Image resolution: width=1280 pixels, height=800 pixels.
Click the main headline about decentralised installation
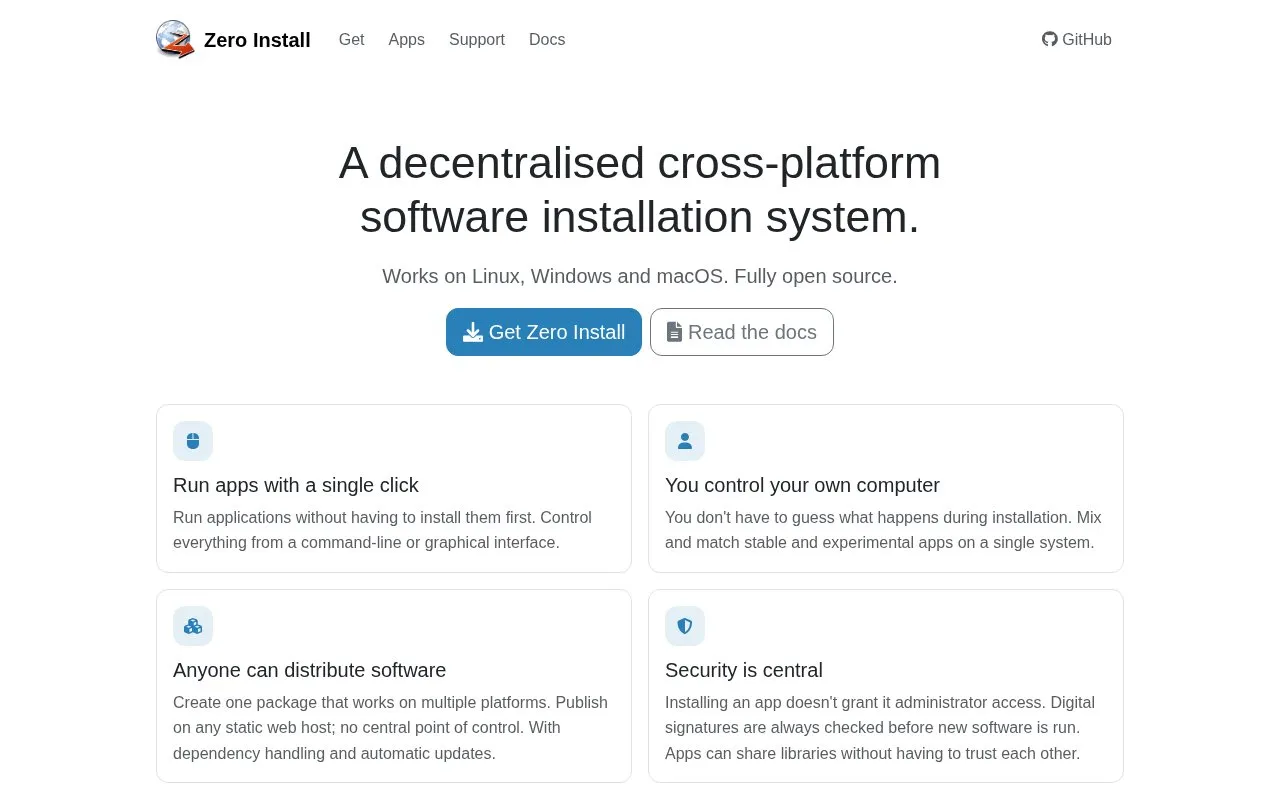tap(640, 190)
